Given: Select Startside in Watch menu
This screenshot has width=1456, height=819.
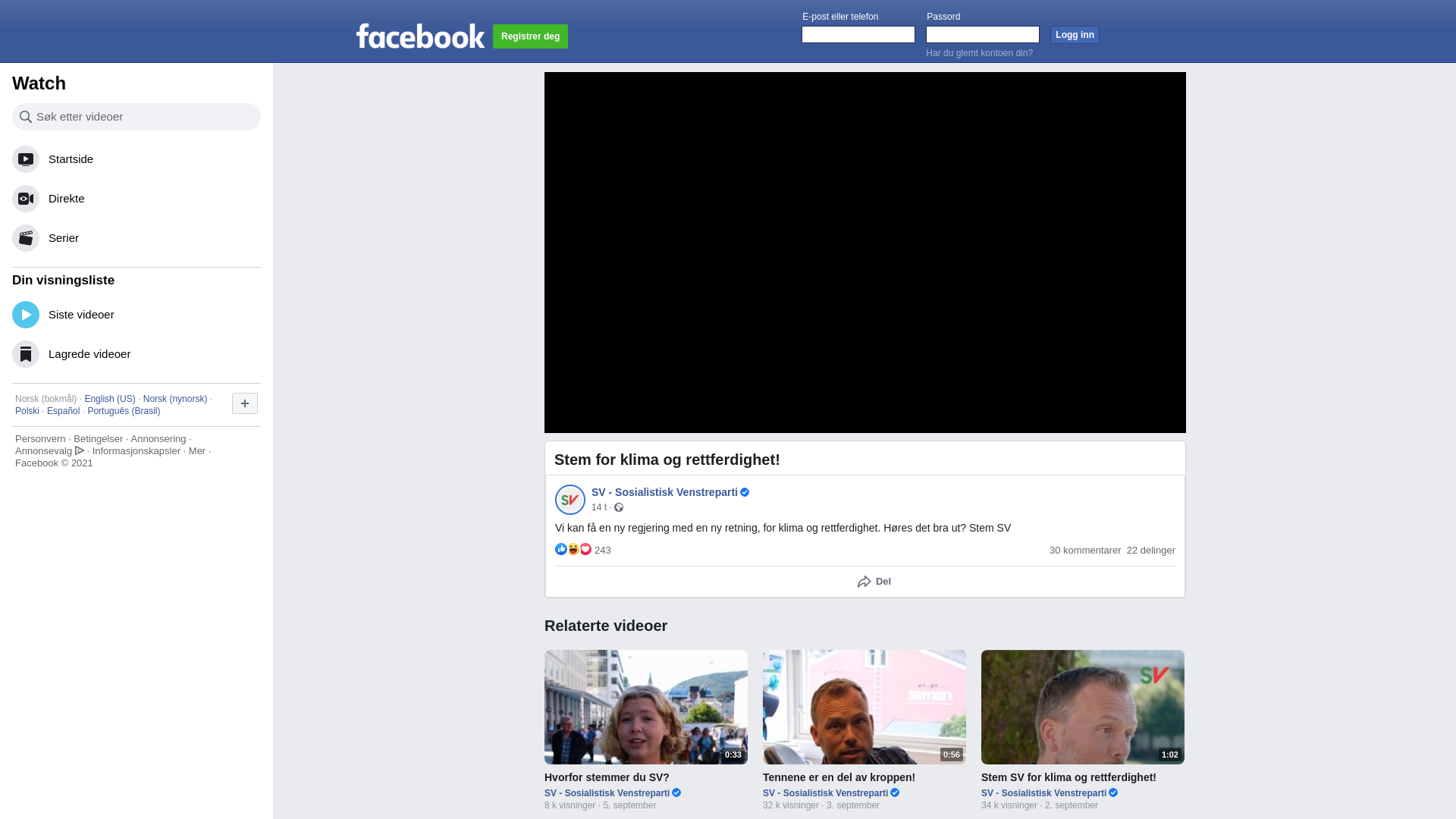Looking at the screenshot, I should 136,159.
